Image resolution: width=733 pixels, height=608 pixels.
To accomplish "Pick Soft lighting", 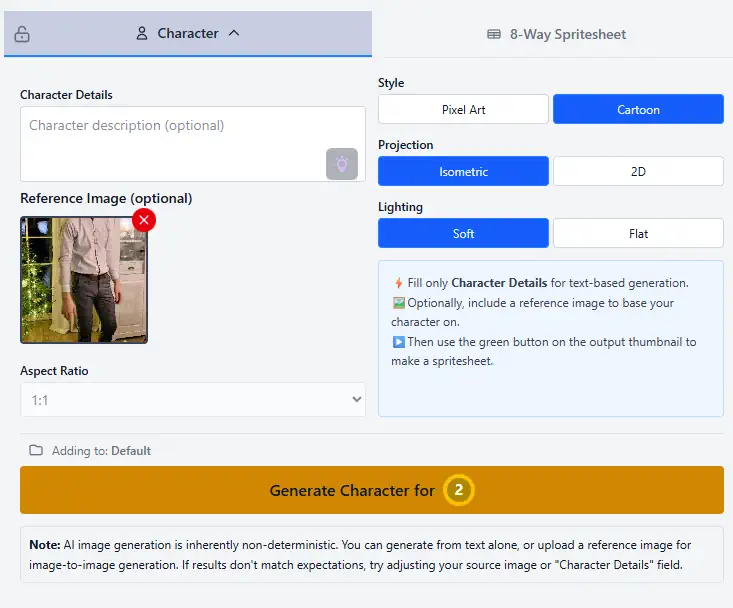I will pyautogui.click(x=463, y=233).
